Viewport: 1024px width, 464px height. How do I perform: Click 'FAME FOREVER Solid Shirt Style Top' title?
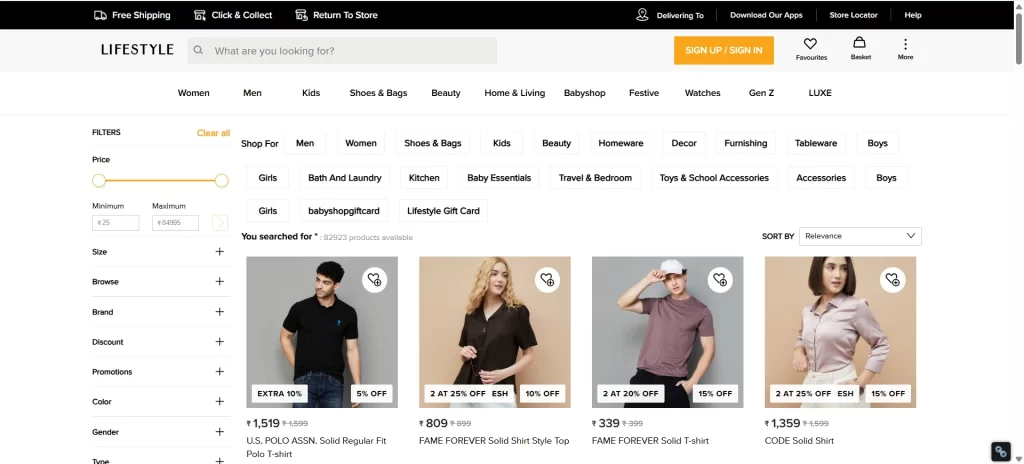(494, 440)
